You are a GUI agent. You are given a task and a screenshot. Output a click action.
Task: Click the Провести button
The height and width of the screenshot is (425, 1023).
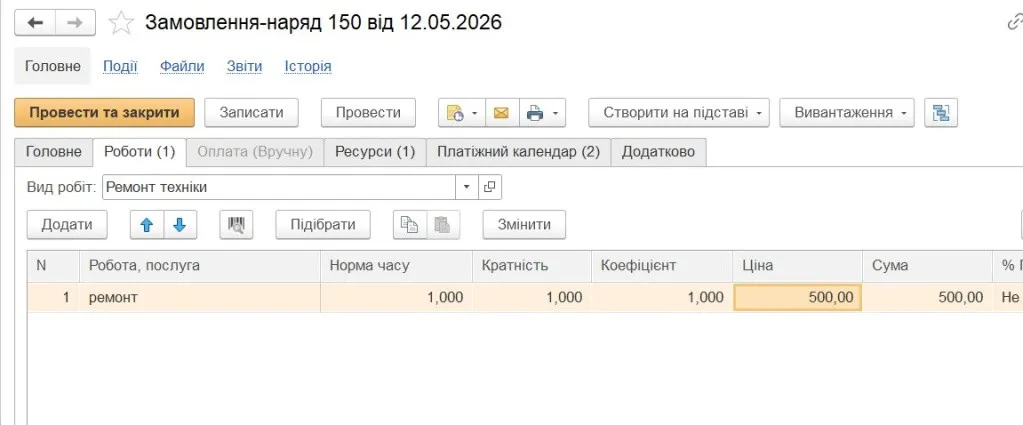[368, 113]
